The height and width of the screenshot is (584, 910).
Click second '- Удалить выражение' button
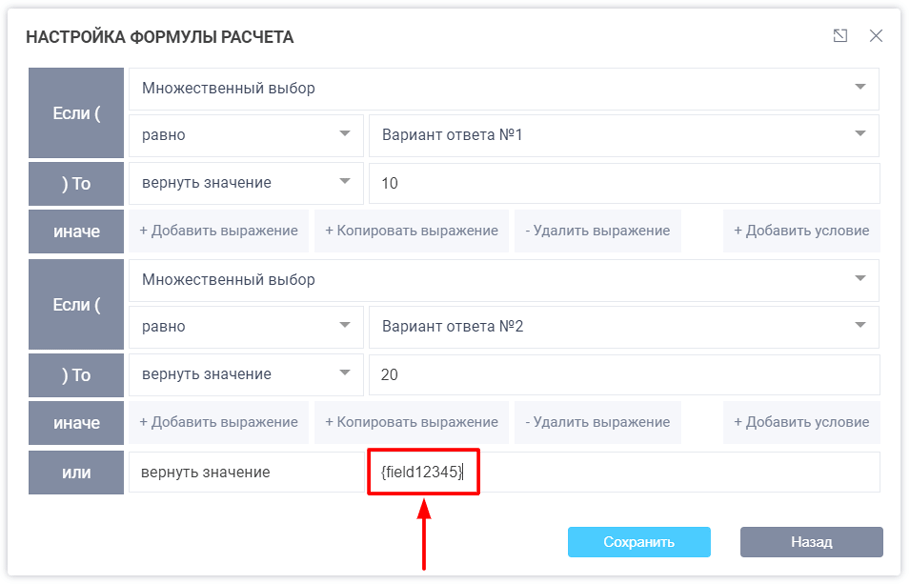tap(597, 422)
